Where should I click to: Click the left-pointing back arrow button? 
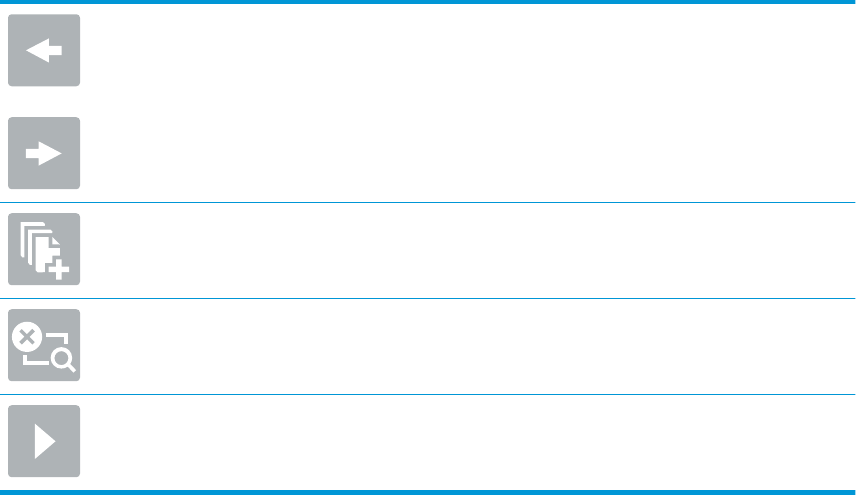point(44,50)
